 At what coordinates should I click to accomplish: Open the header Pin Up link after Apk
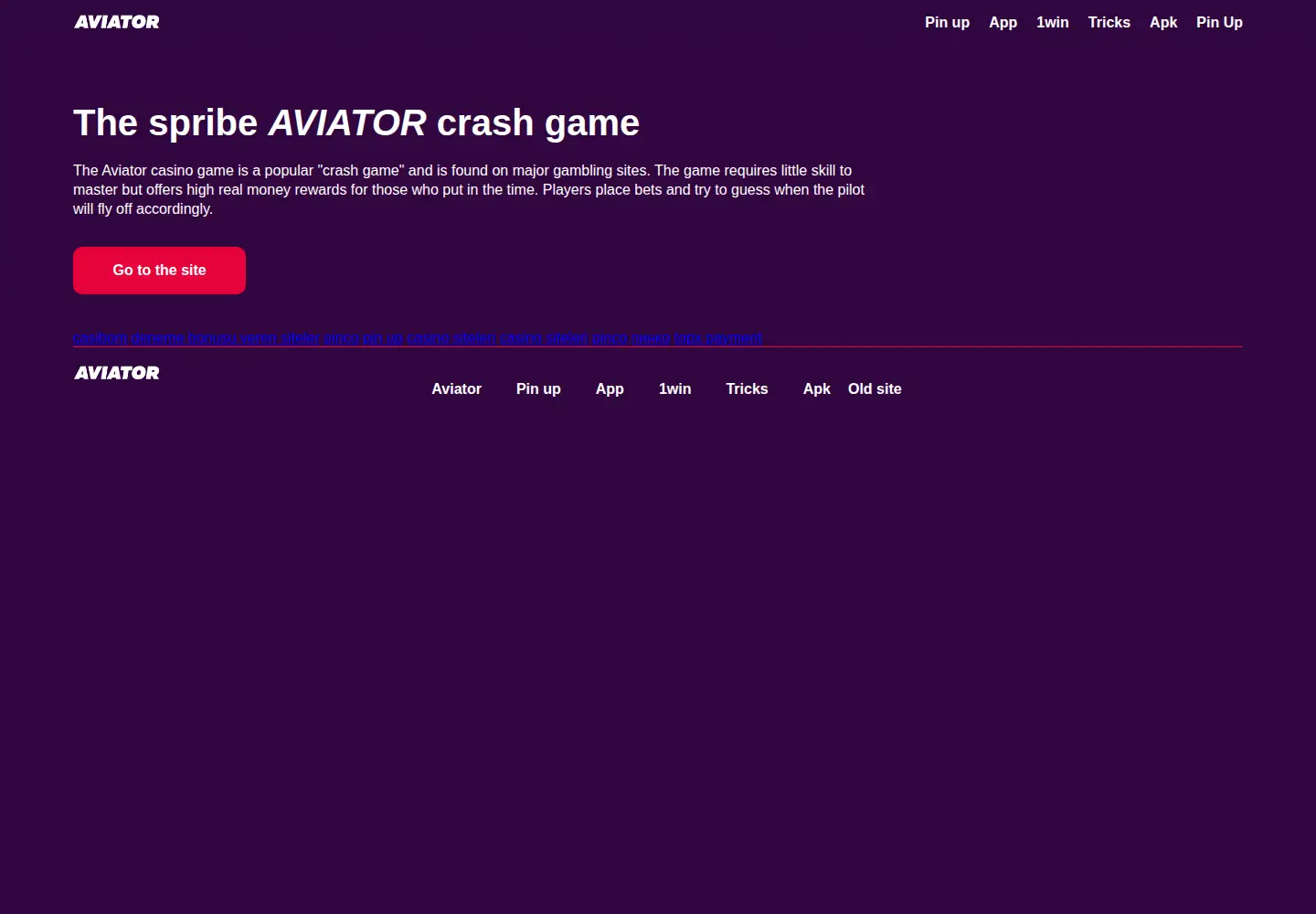1219,22
